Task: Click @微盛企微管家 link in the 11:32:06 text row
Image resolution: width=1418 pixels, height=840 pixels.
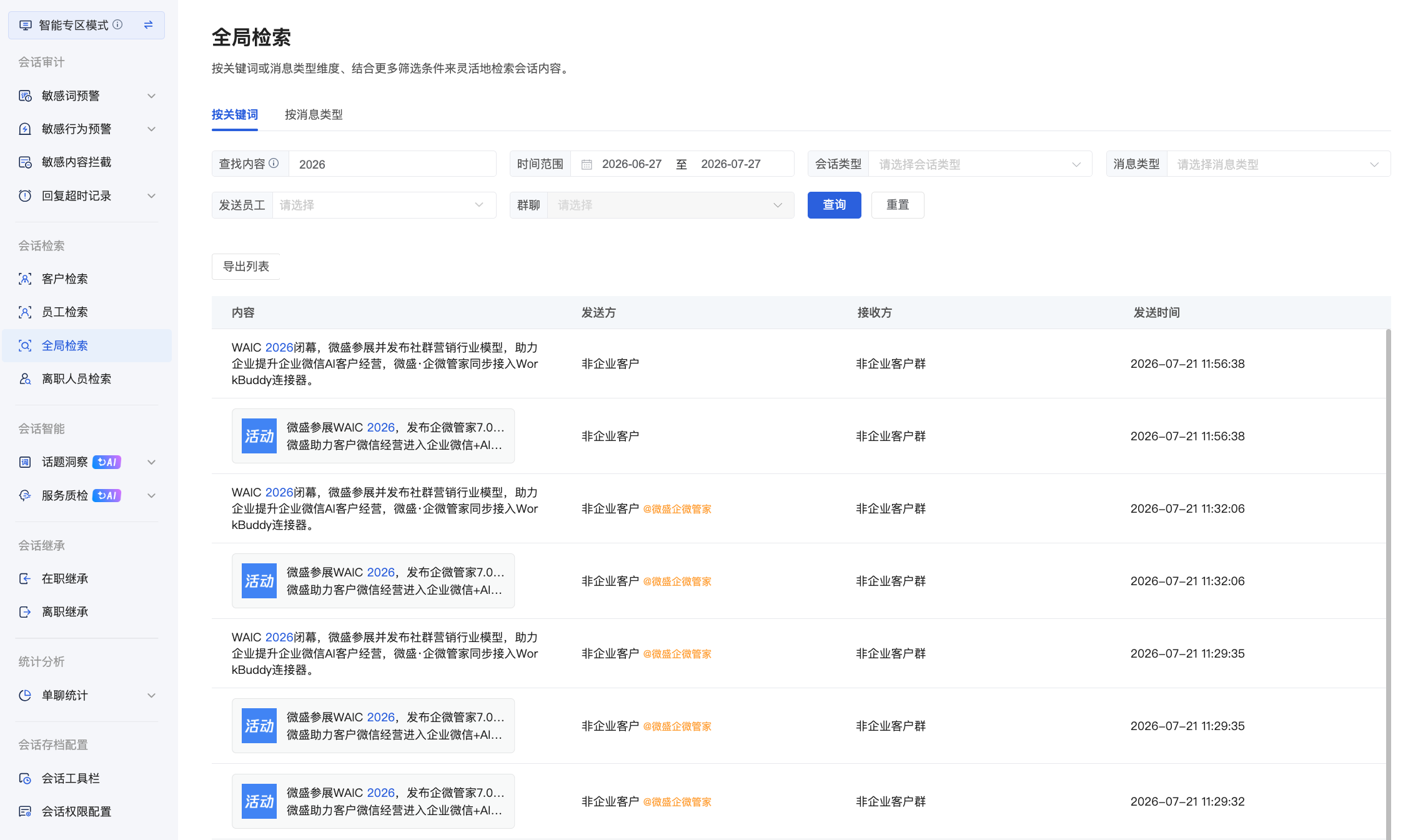Action: (x=677, y=509)
